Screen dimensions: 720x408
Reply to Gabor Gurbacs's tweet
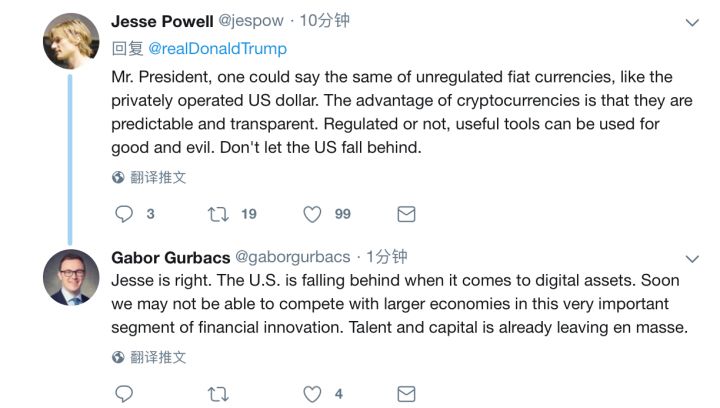[x=124, y=394]
